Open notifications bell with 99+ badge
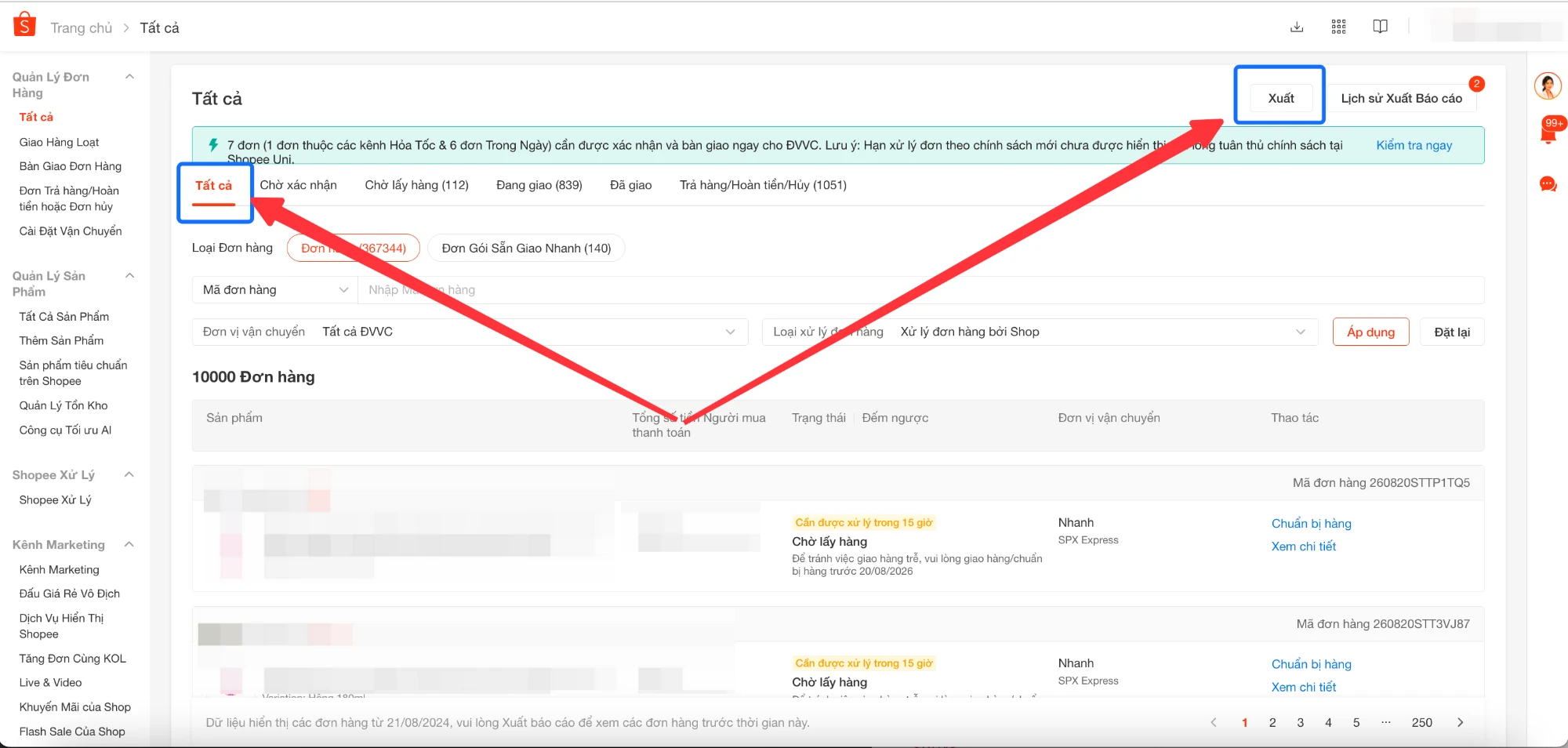 1548,133
